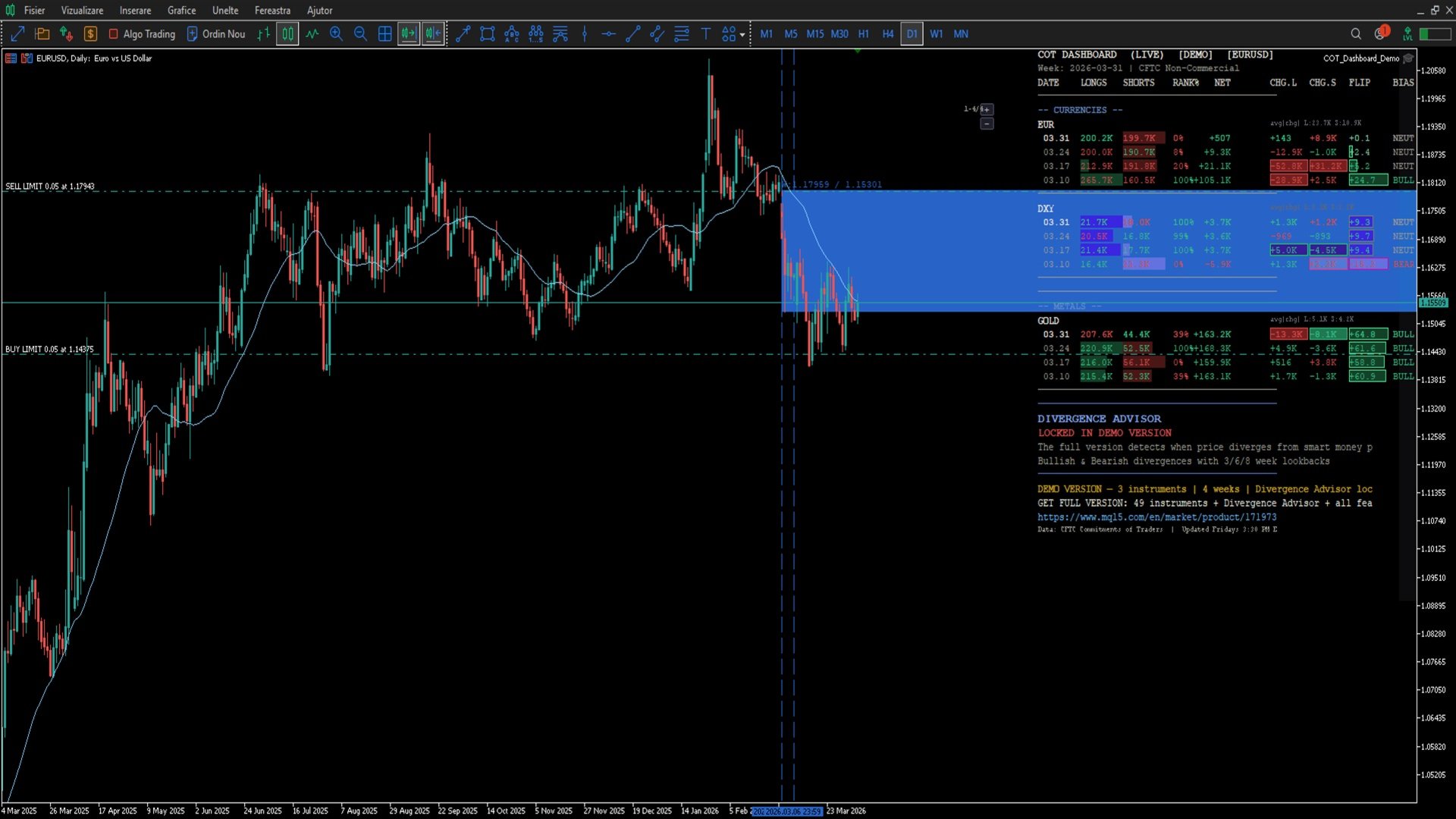Choose the text label tool

[705, 34]
